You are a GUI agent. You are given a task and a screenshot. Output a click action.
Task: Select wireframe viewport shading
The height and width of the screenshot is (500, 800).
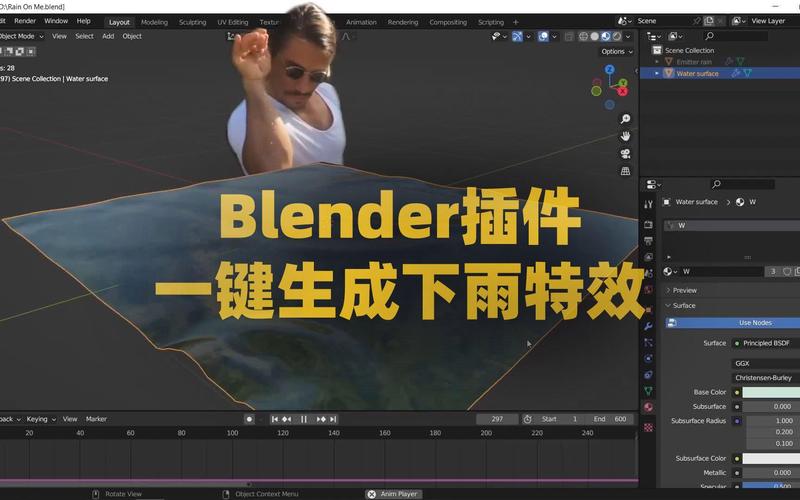click(x=583, y=36)
